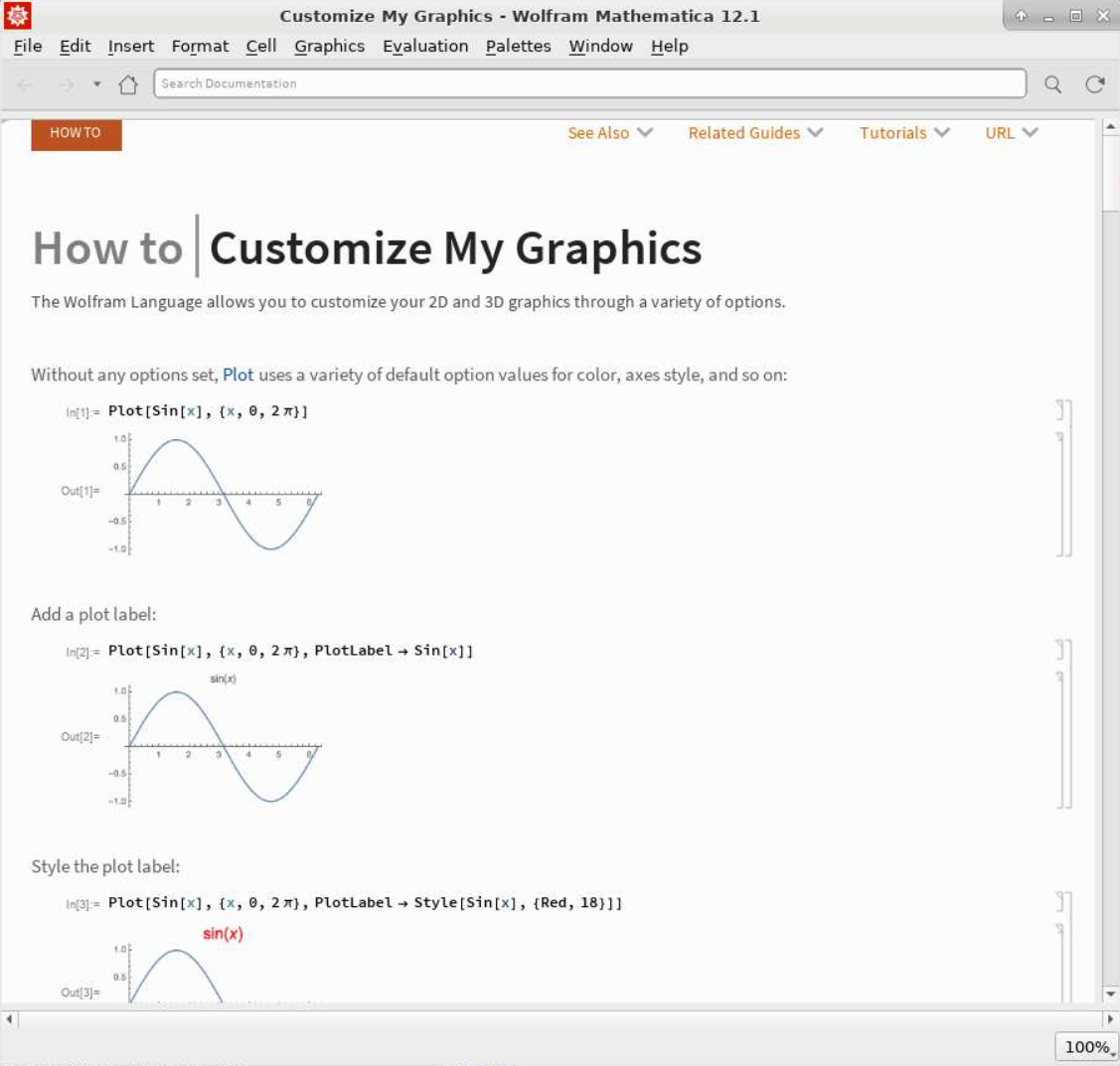1120x1066 pixels.
Task: Expand the Tutorials dropdown
Action: 902,132
